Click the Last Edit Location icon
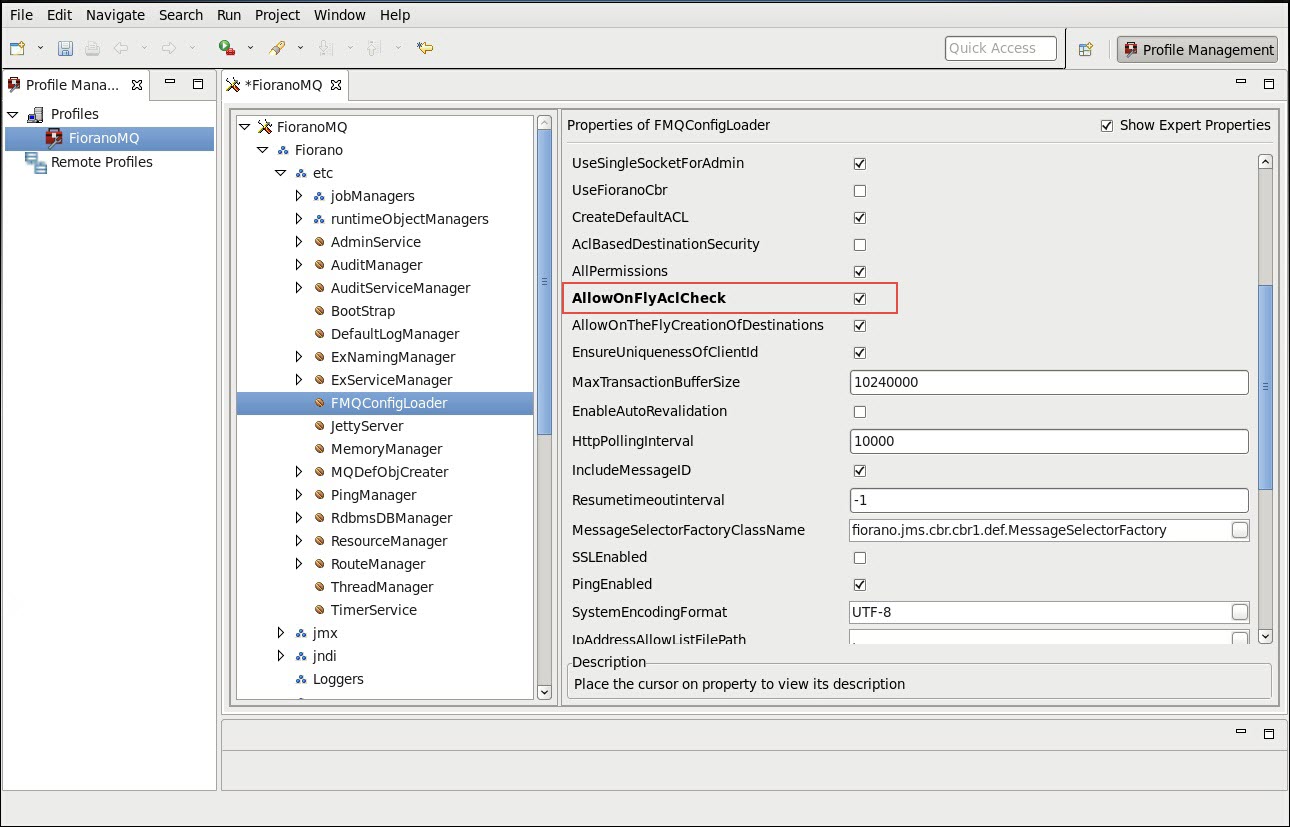 [x=425, y=48]
